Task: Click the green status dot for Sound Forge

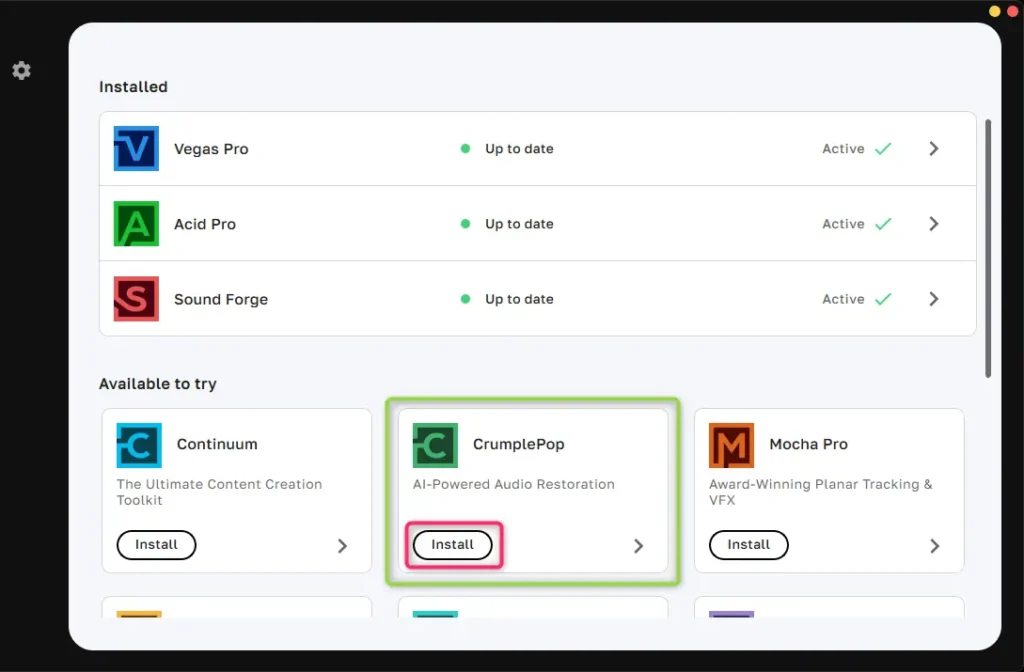Action: click(x=465, y=298)
